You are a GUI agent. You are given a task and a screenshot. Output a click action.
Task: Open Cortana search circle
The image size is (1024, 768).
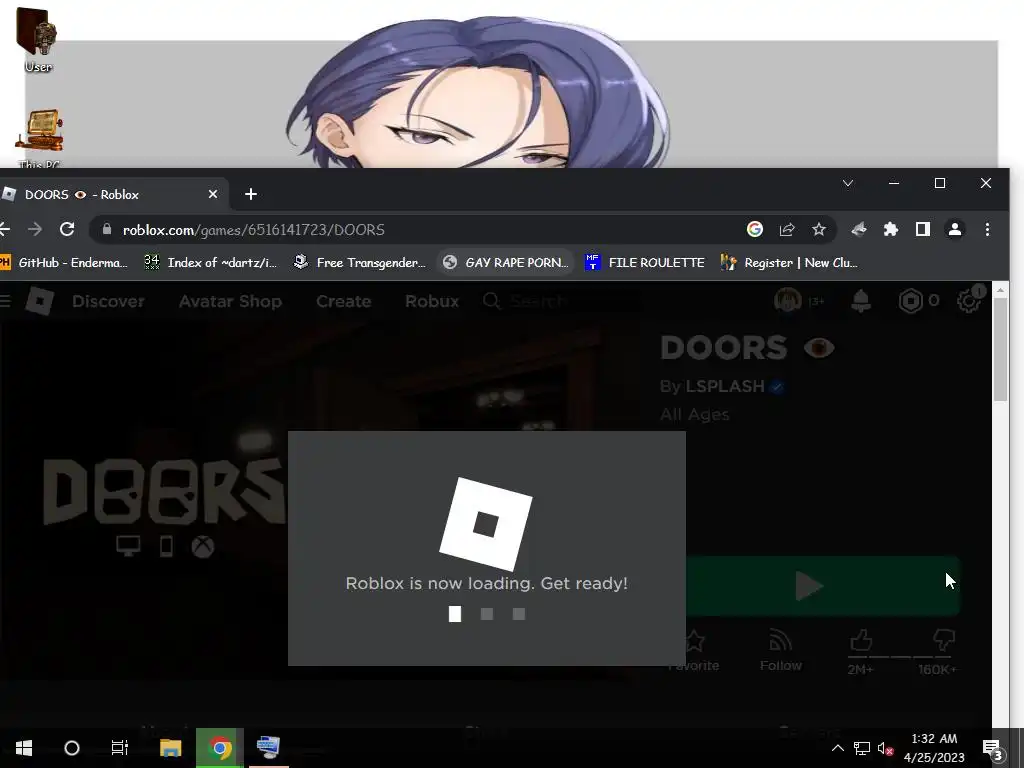[x=72, y=748]
